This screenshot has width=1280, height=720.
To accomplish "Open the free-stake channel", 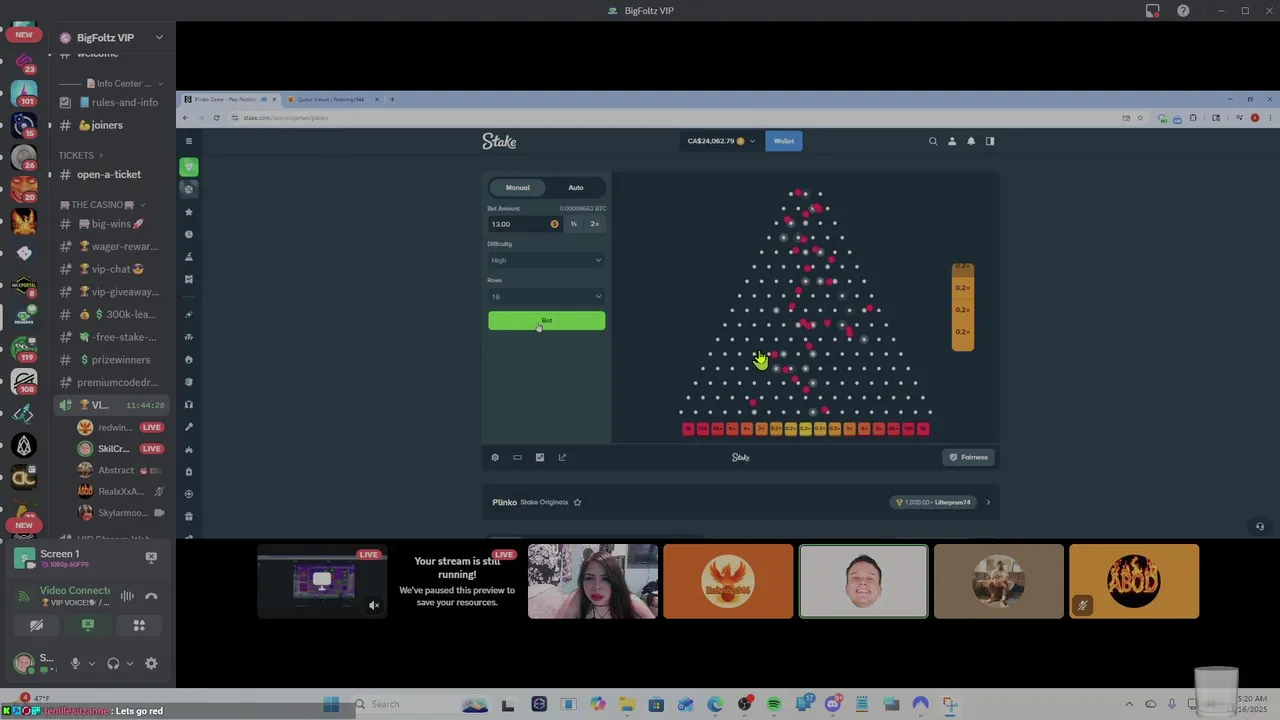I will [110, 337].
